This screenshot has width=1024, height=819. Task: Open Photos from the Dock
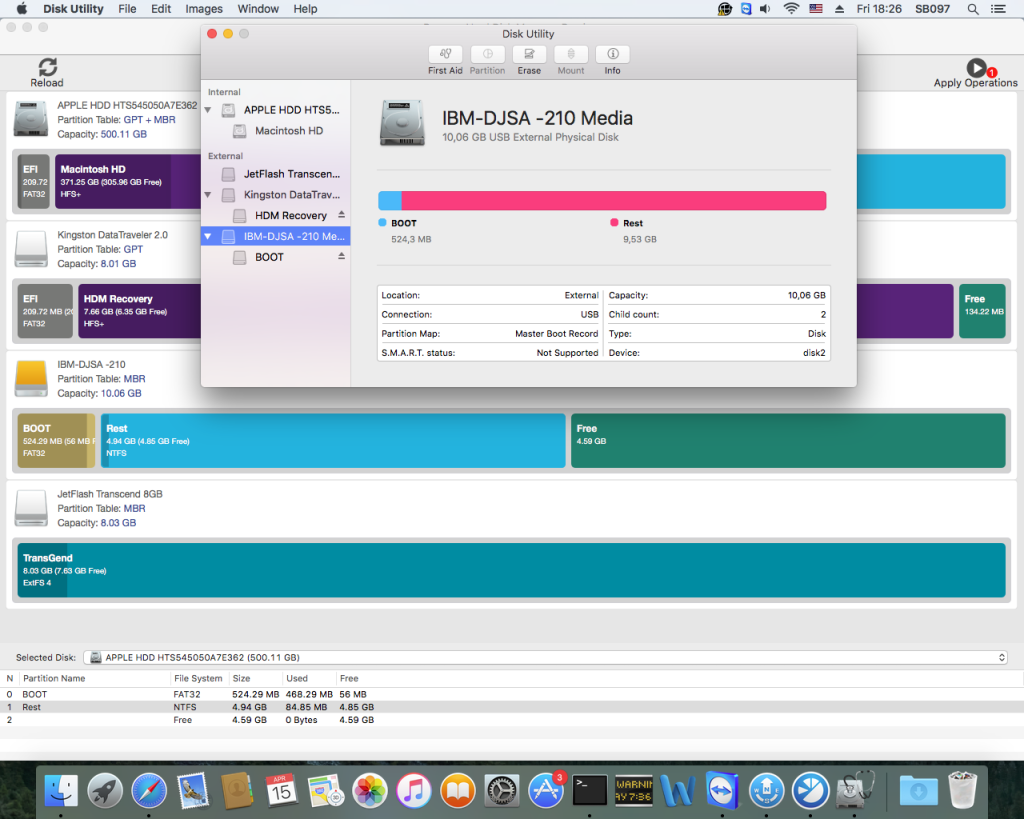coord(370,790)
